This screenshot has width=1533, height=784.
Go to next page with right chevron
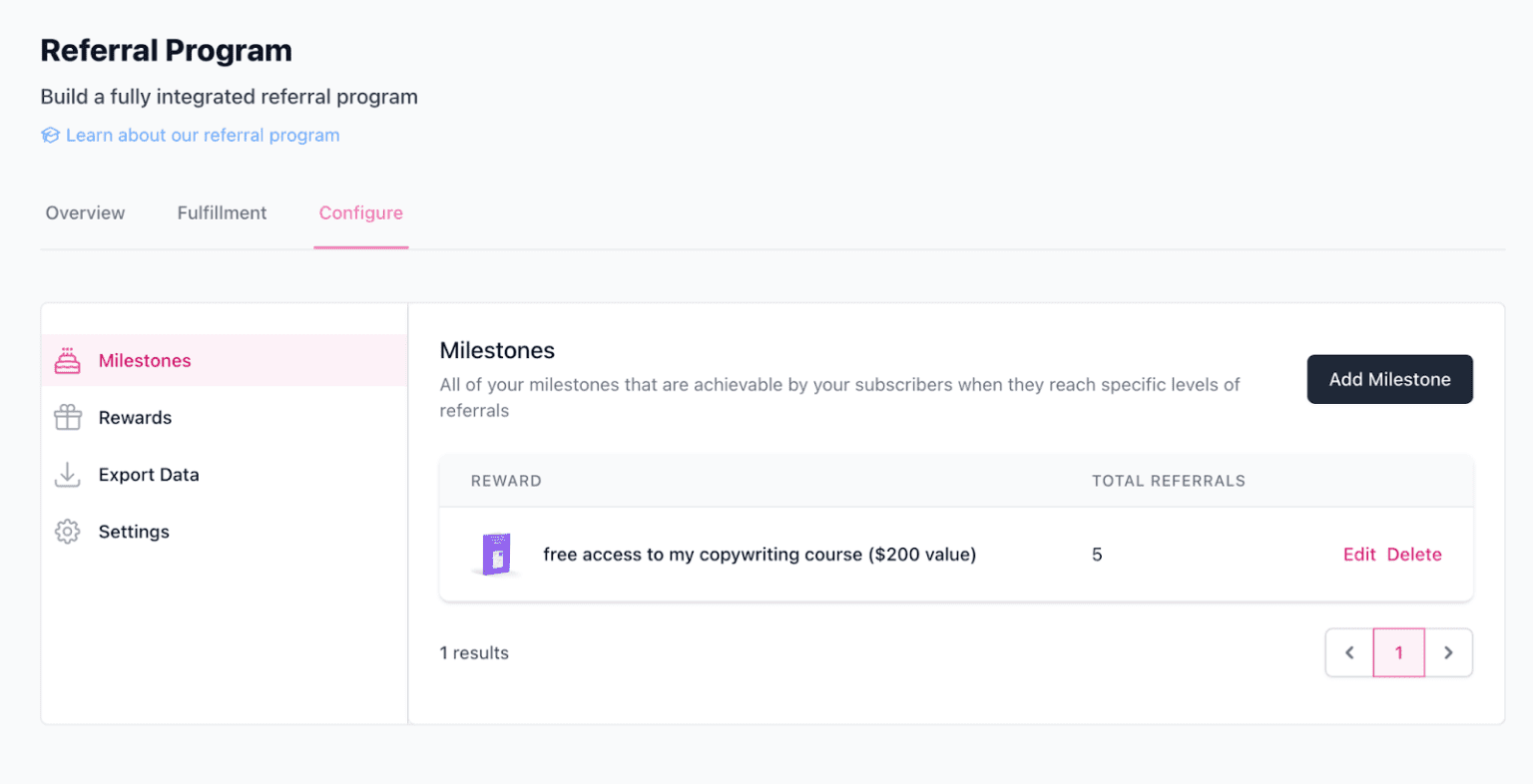coord(1448,653)
